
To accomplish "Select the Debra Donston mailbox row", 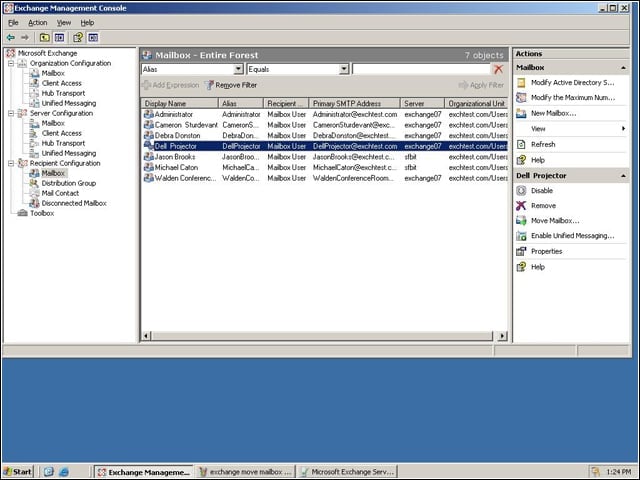I will tap(325, 136).
